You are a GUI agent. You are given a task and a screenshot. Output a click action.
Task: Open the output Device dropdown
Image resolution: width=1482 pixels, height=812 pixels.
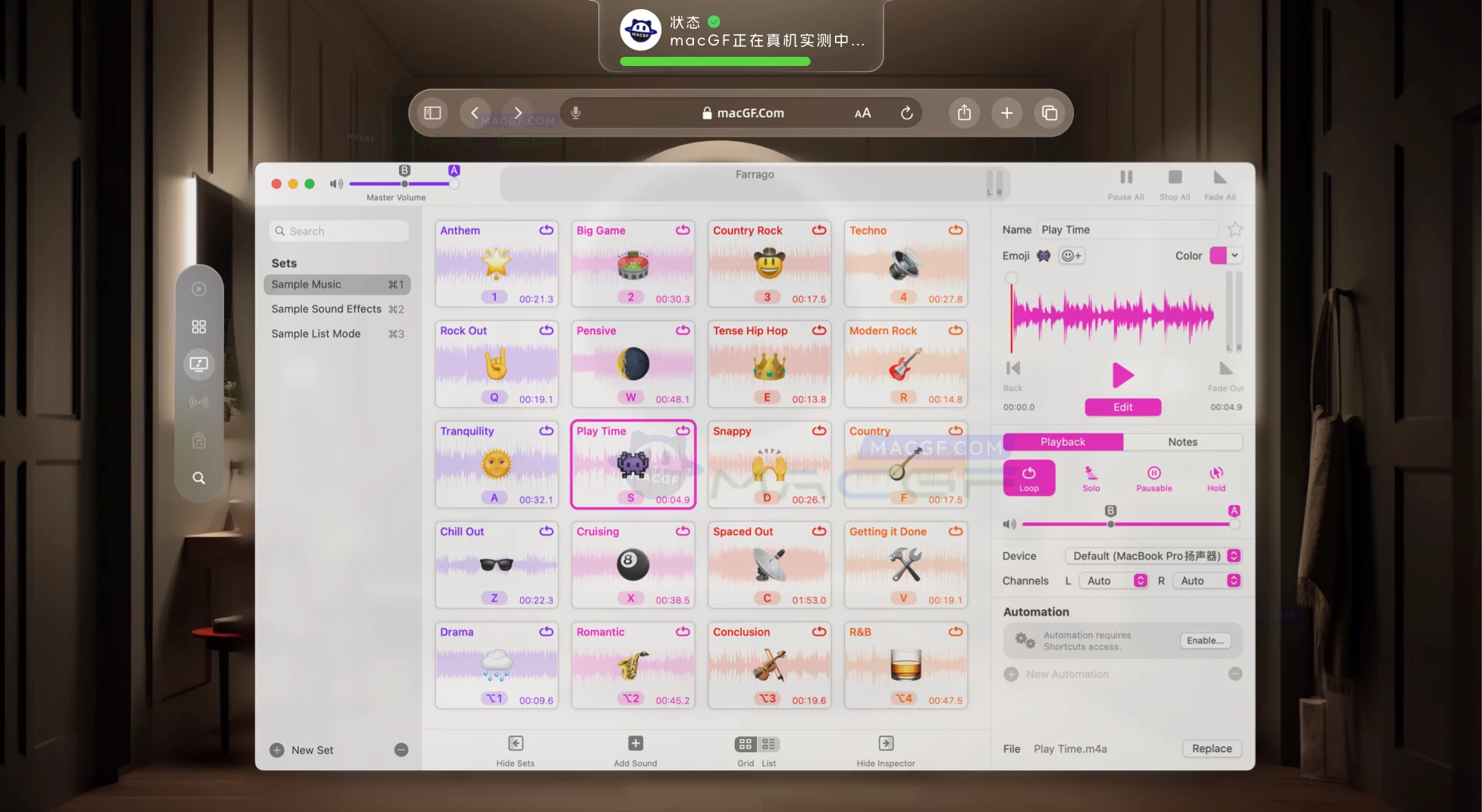click(x=1152, y=556)
